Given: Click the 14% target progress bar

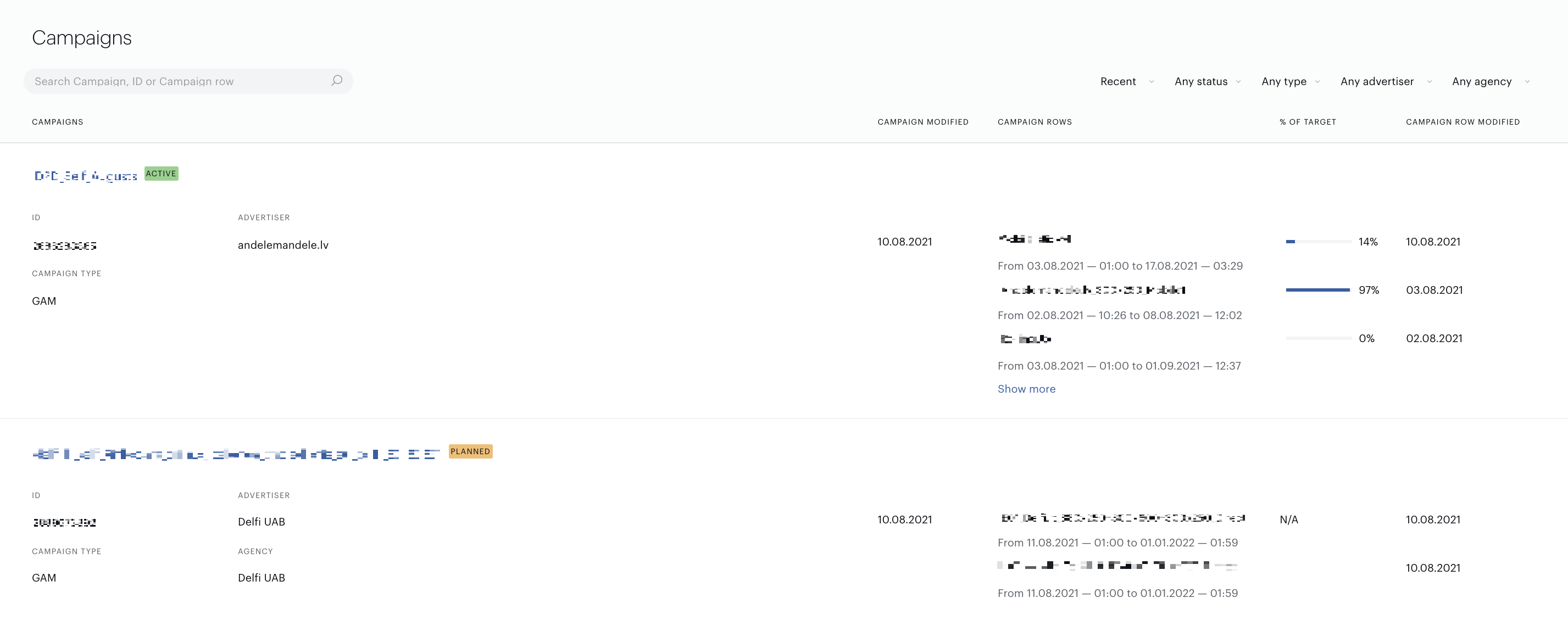Looking at the screenshot, I should [1318, 242].
